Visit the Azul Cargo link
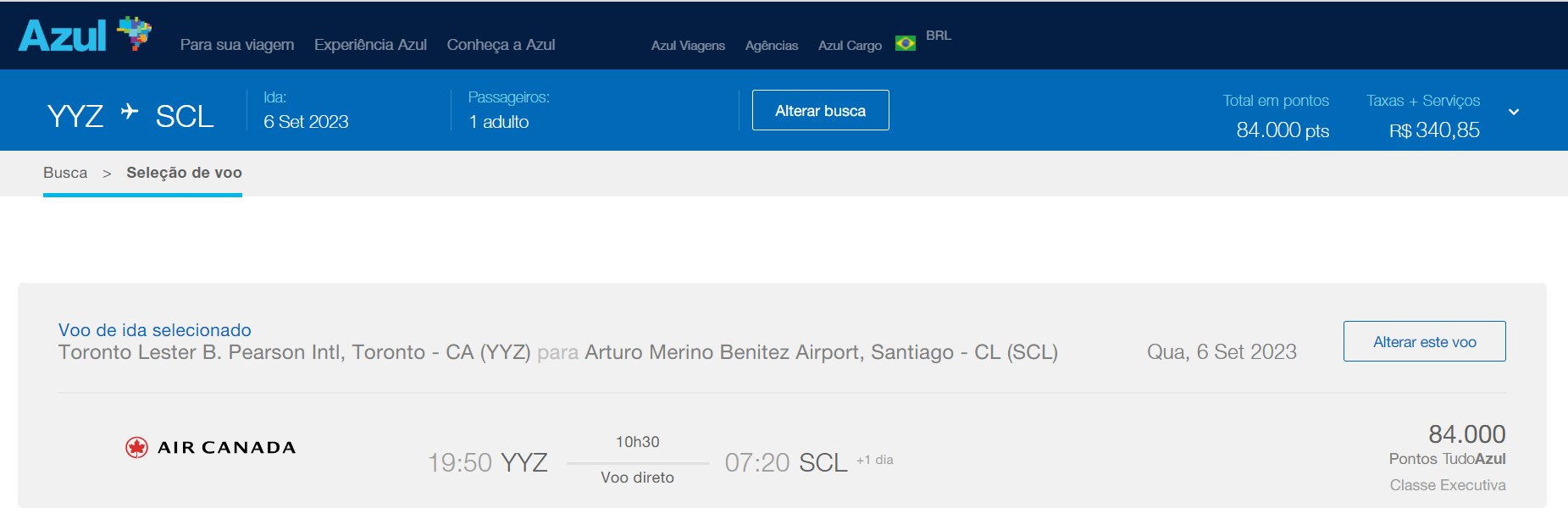Viewport: 1568px width, 519px height. (x=850, y=46)
